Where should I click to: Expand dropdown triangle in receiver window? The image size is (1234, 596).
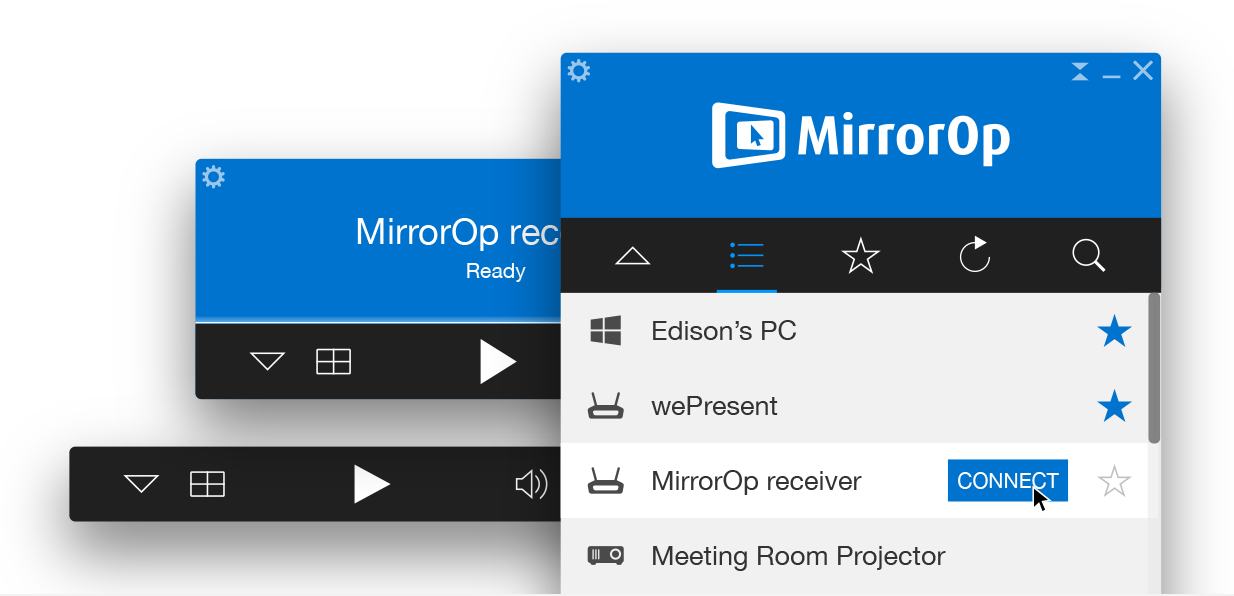pyautogui.click(x=267, y=361)
